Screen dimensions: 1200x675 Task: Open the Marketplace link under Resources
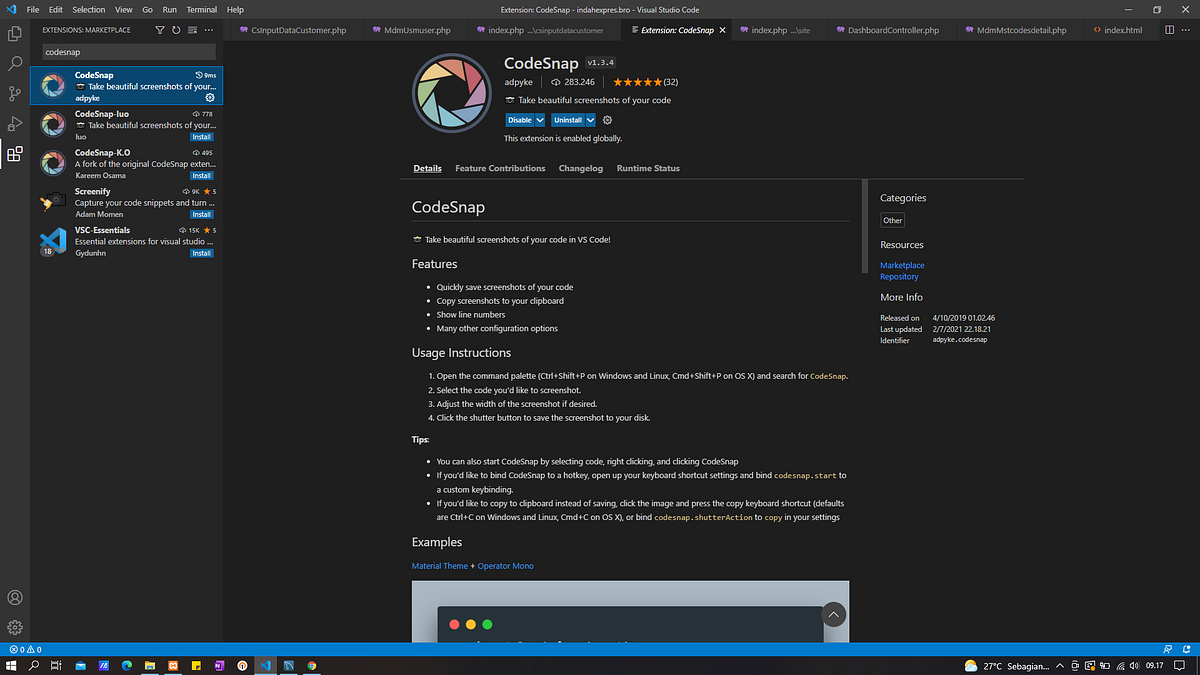coord(902,265)
